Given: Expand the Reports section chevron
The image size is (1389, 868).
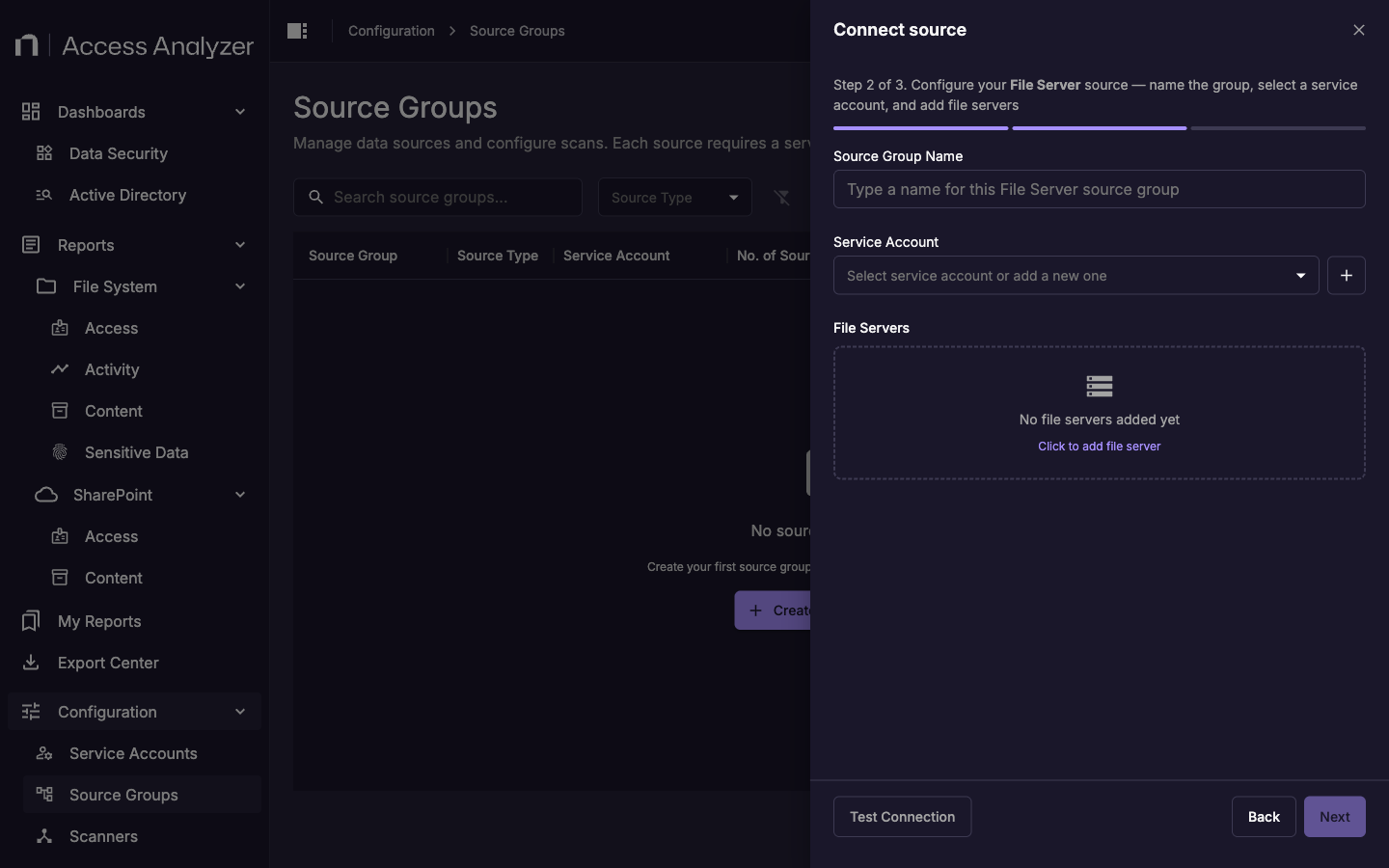Looking at the screenshot, I should 240,245.
